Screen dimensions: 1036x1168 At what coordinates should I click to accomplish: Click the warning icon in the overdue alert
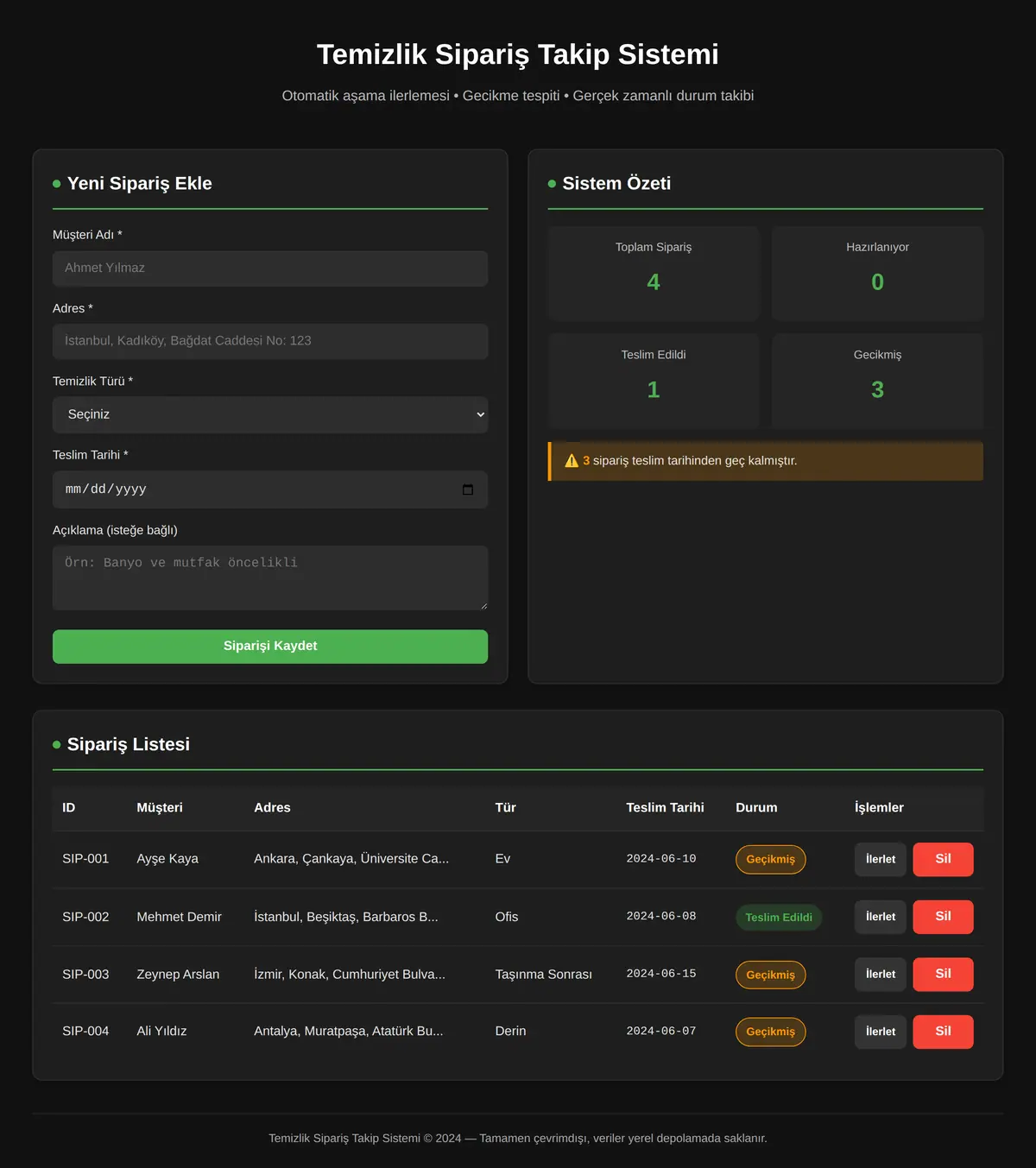click(x=572, y=461)
